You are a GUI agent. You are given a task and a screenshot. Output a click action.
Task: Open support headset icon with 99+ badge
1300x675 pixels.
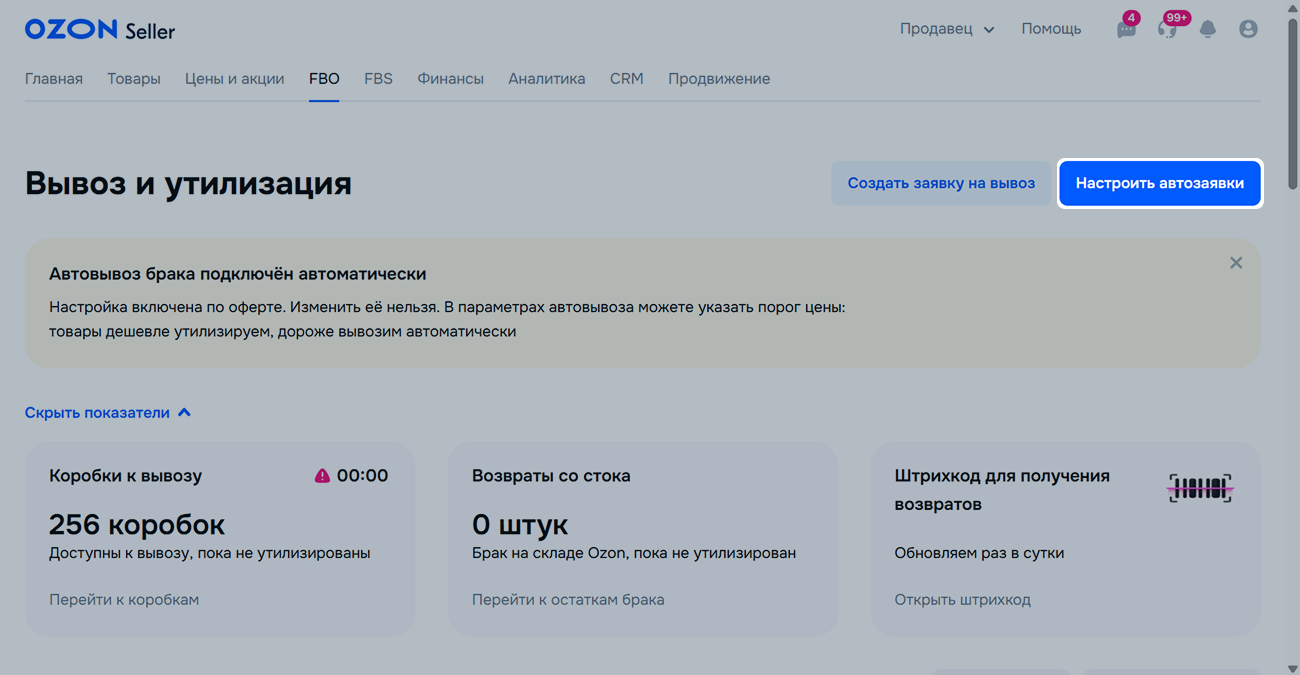[1167, 29]
